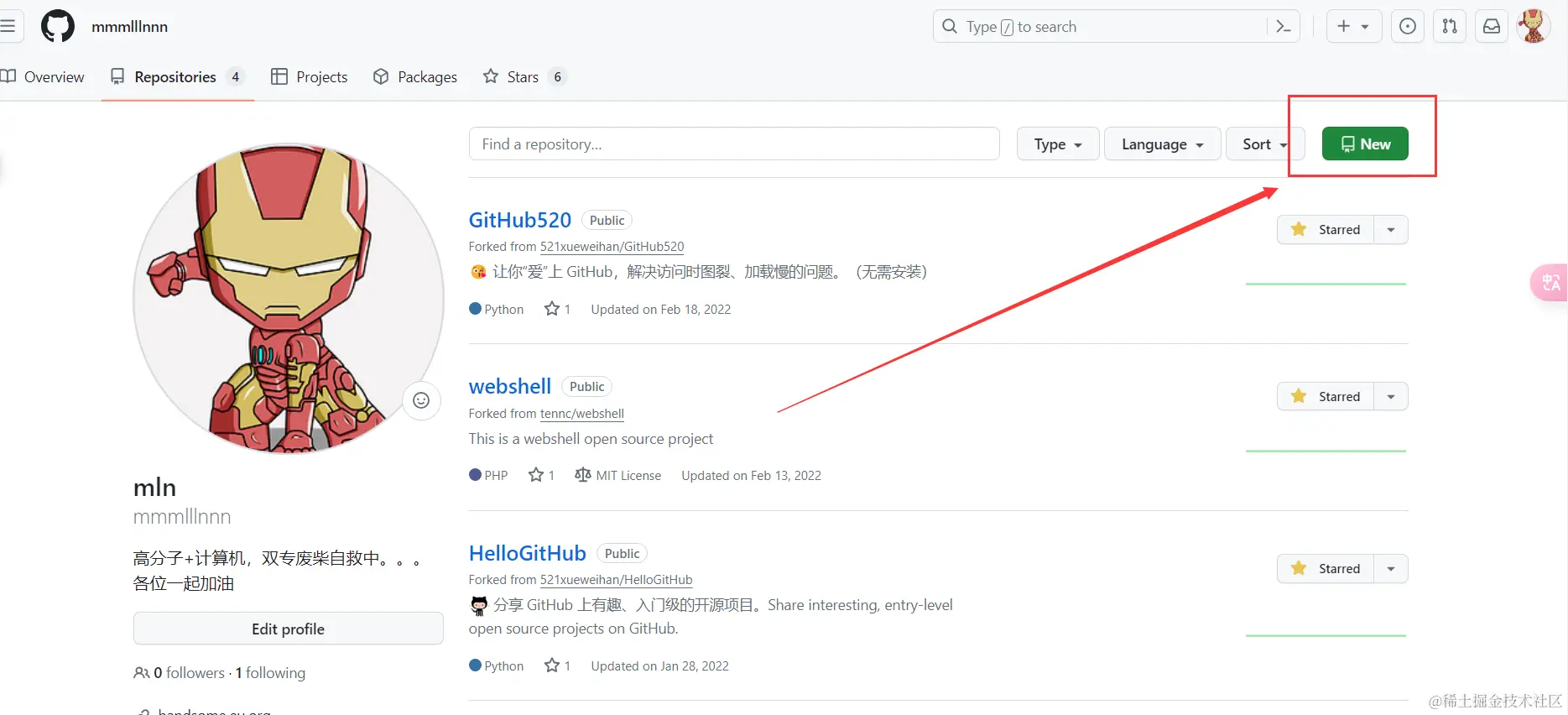Screen dimensions: 1568x715
Task: Click the mln display name
Action: pyautogui.click(x=155, y=488)
